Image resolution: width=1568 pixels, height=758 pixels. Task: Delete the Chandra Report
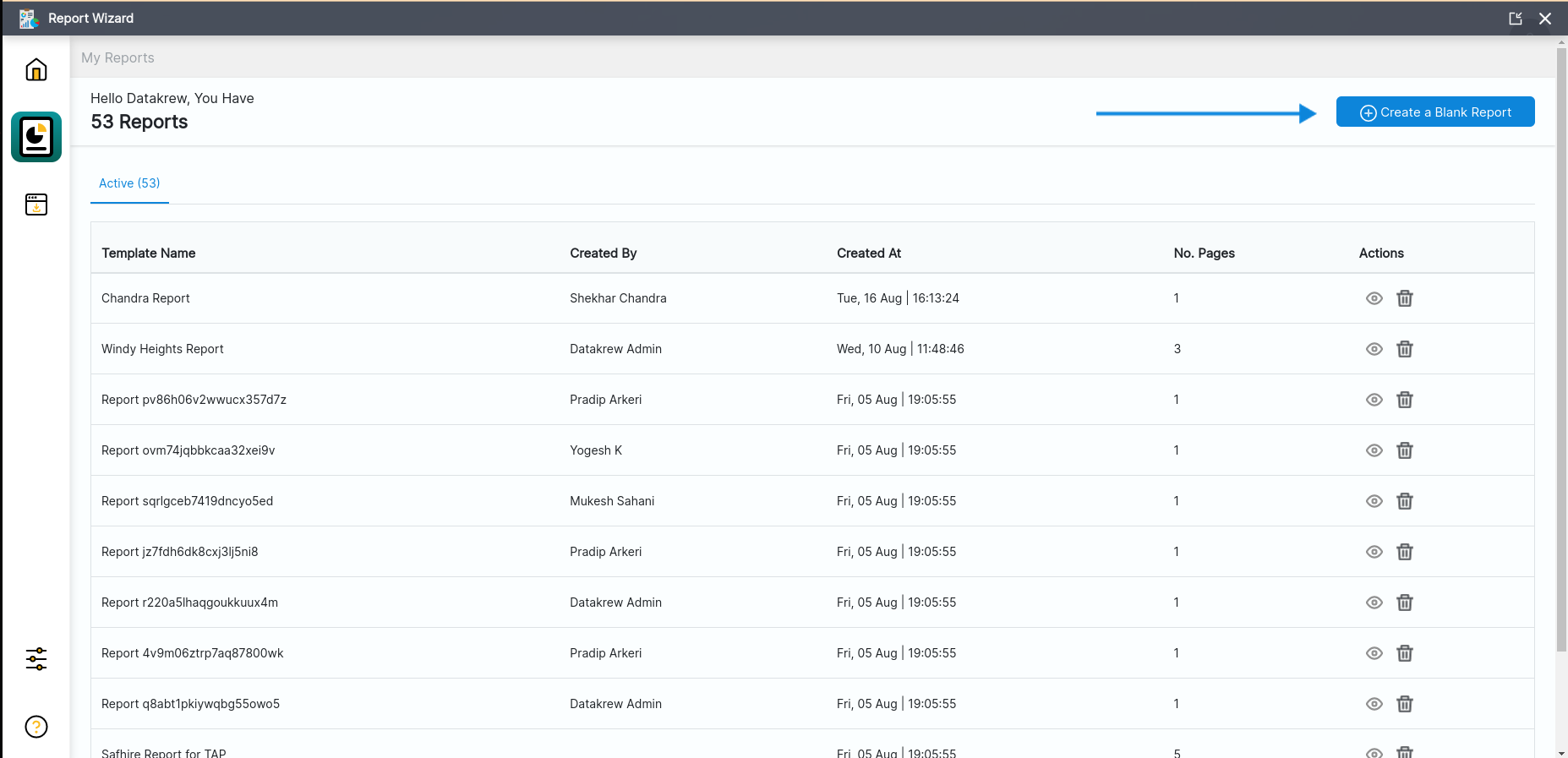1405,298
